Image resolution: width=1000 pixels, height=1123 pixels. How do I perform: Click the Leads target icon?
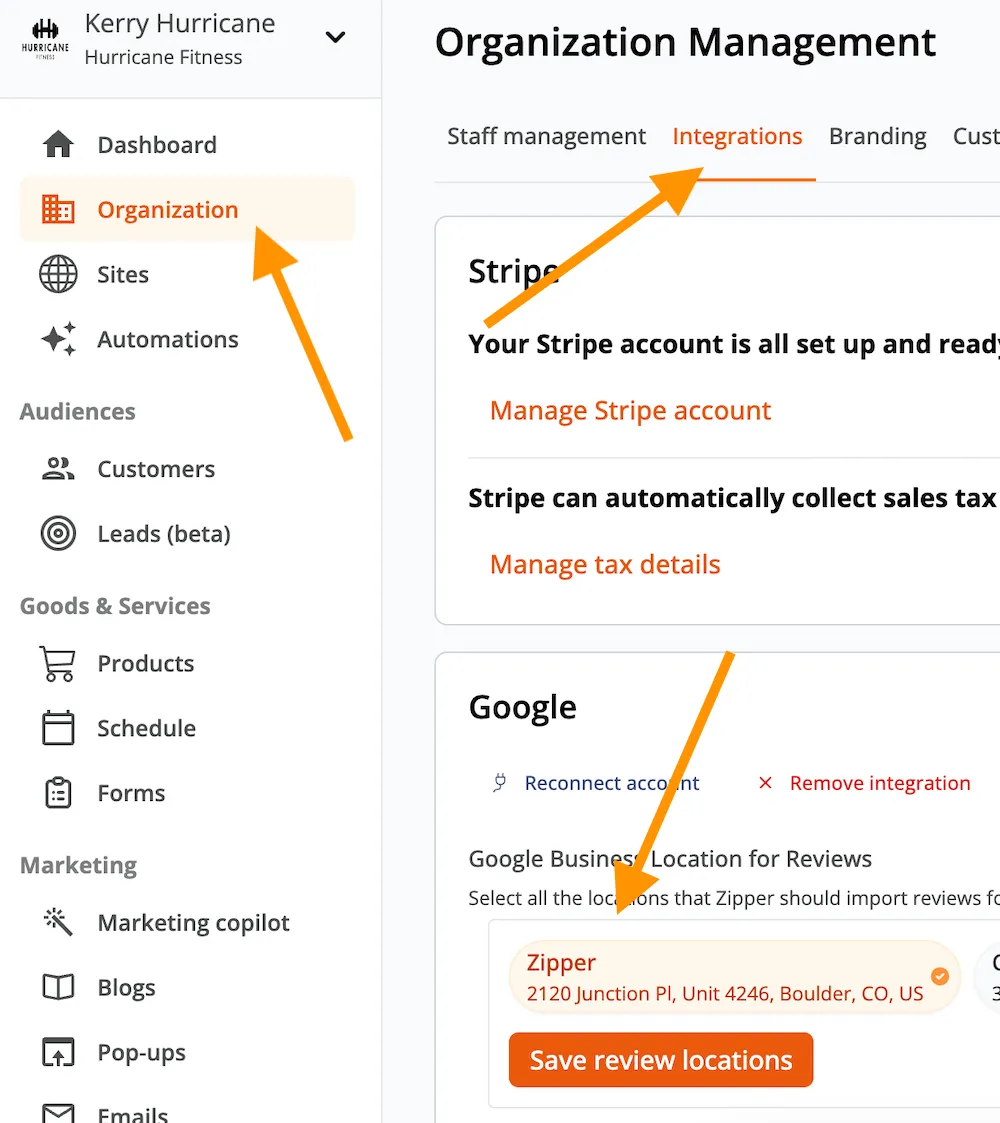pyautogui.click(x=58, y=534)
